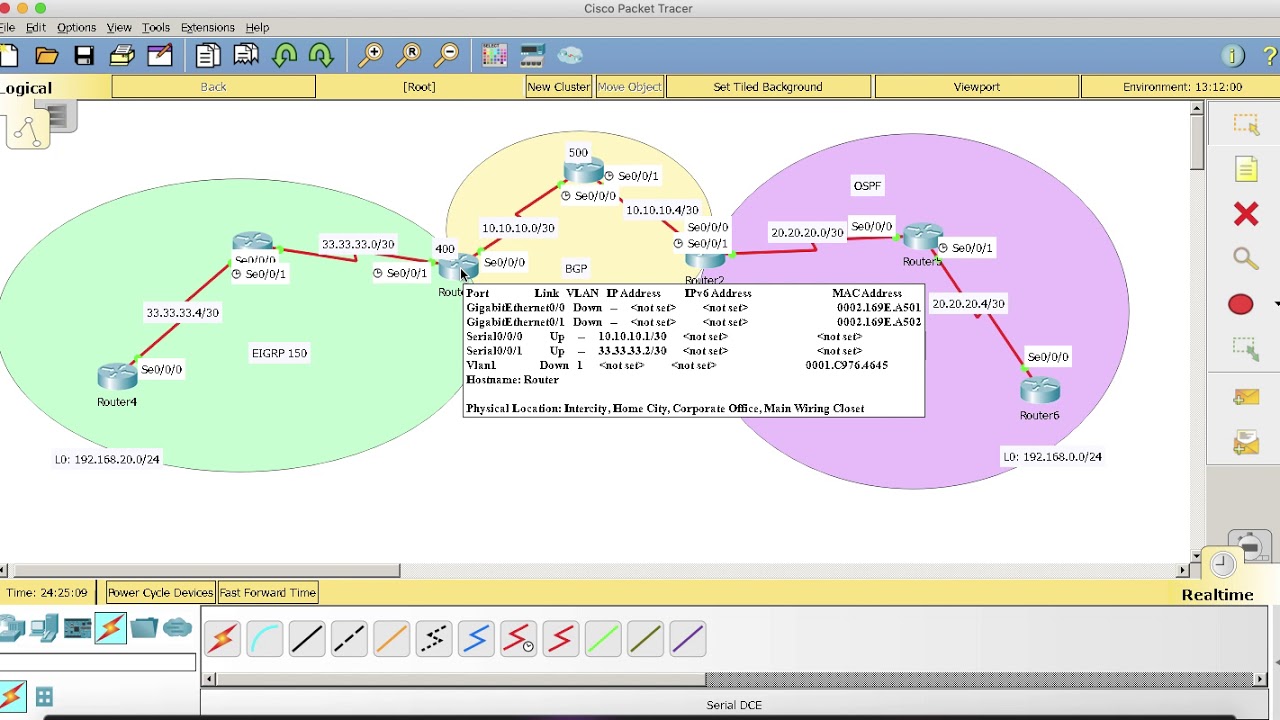This screenshot has height=720, width=1280.
Task: Choose Copper Cross-Over dashed cable
Action: click(349, 639)
